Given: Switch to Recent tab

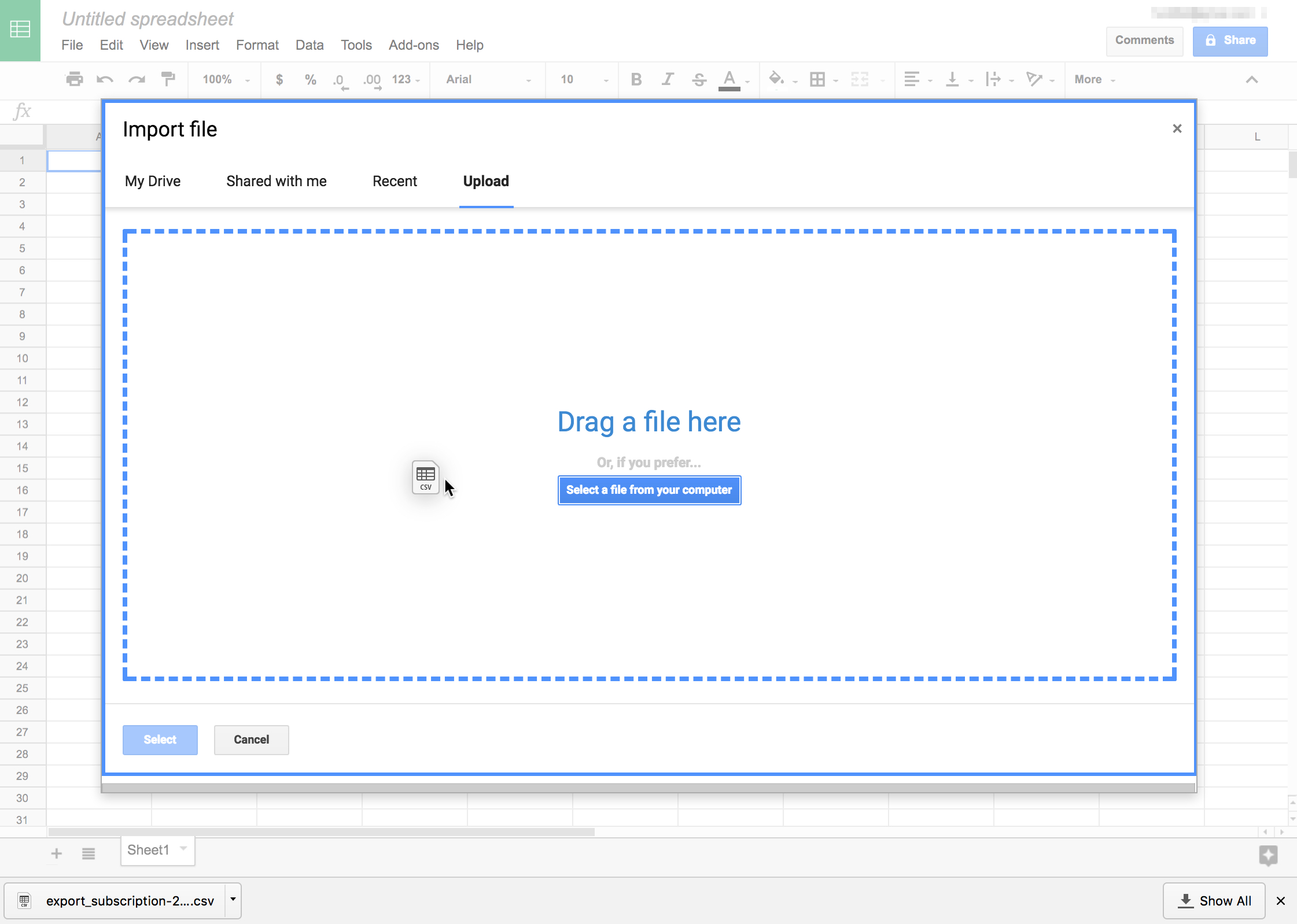Looking at the screenshot, I should coord(395,181).
